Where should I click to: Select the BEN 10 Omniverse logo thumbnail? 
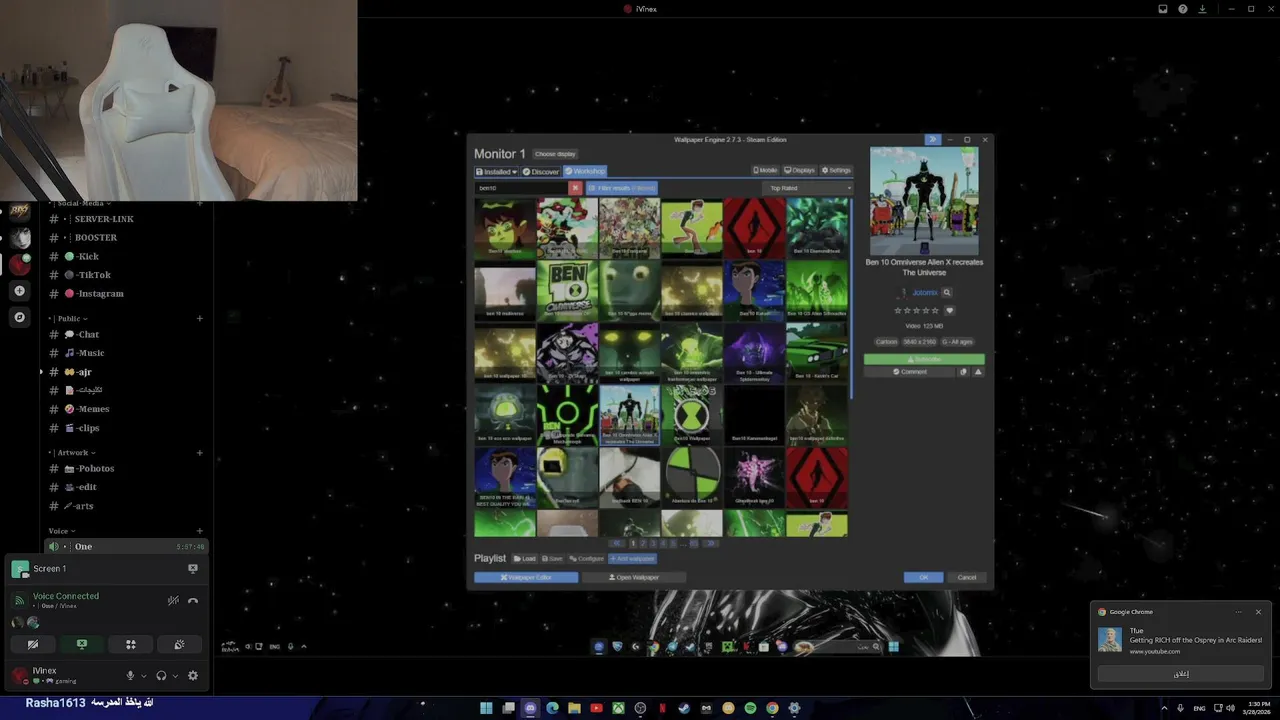coord(567,290)
